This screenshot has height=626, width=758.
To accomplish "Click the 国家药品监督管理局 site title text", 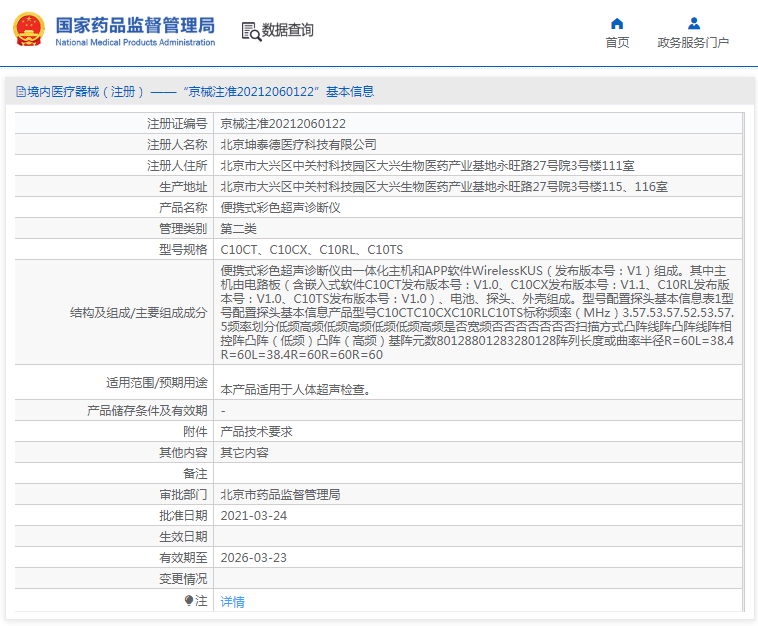I will [x=134, y=24].
